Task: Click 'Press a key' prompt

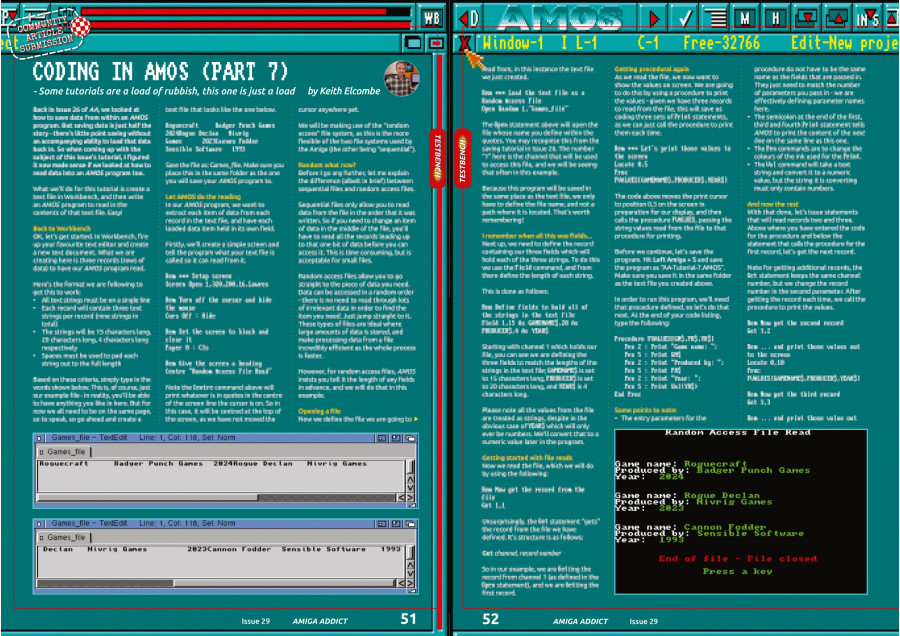Action: pyautogui.click(x=738, y=571)
